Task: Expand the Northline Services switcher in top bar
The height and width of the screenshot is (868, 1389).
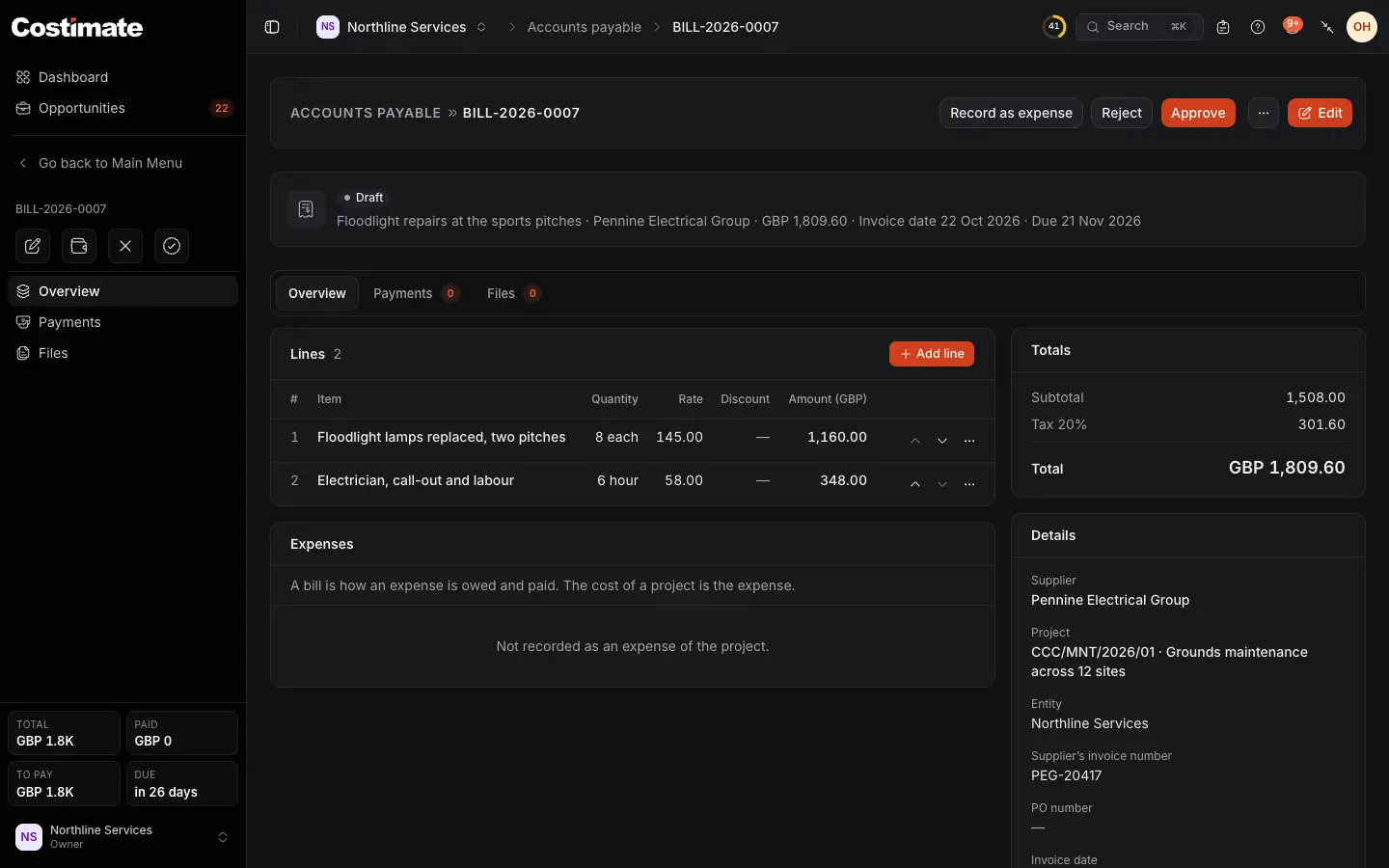Action: point(402,27)
